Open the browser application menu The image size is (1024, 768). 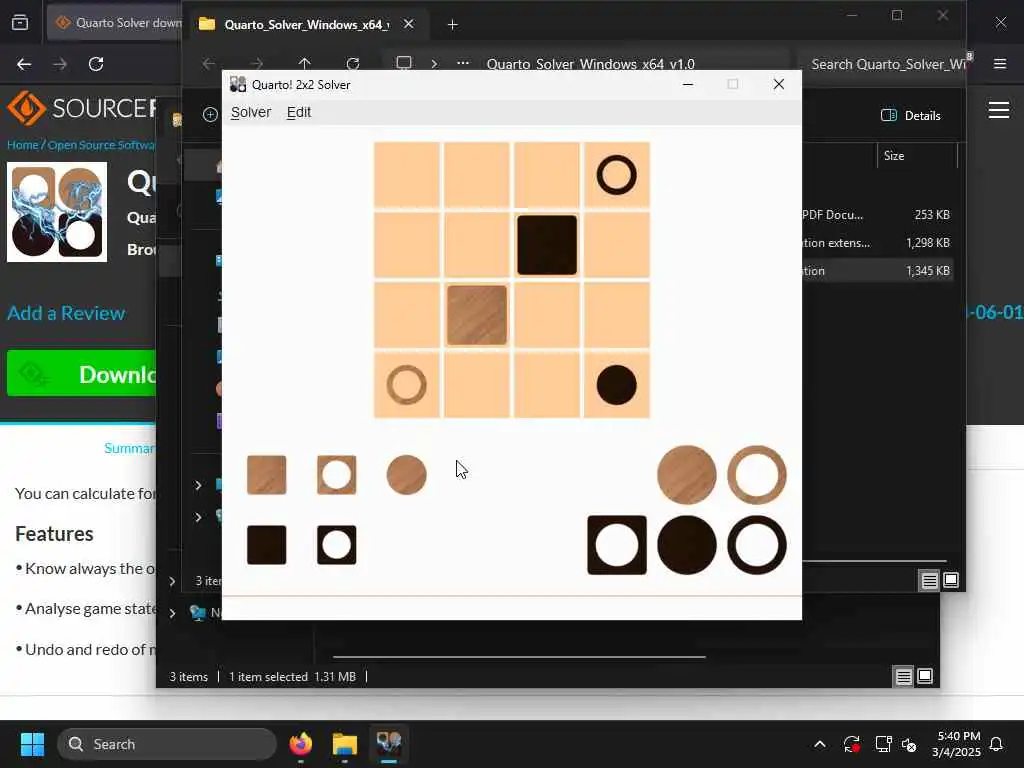coord(1000,64)
